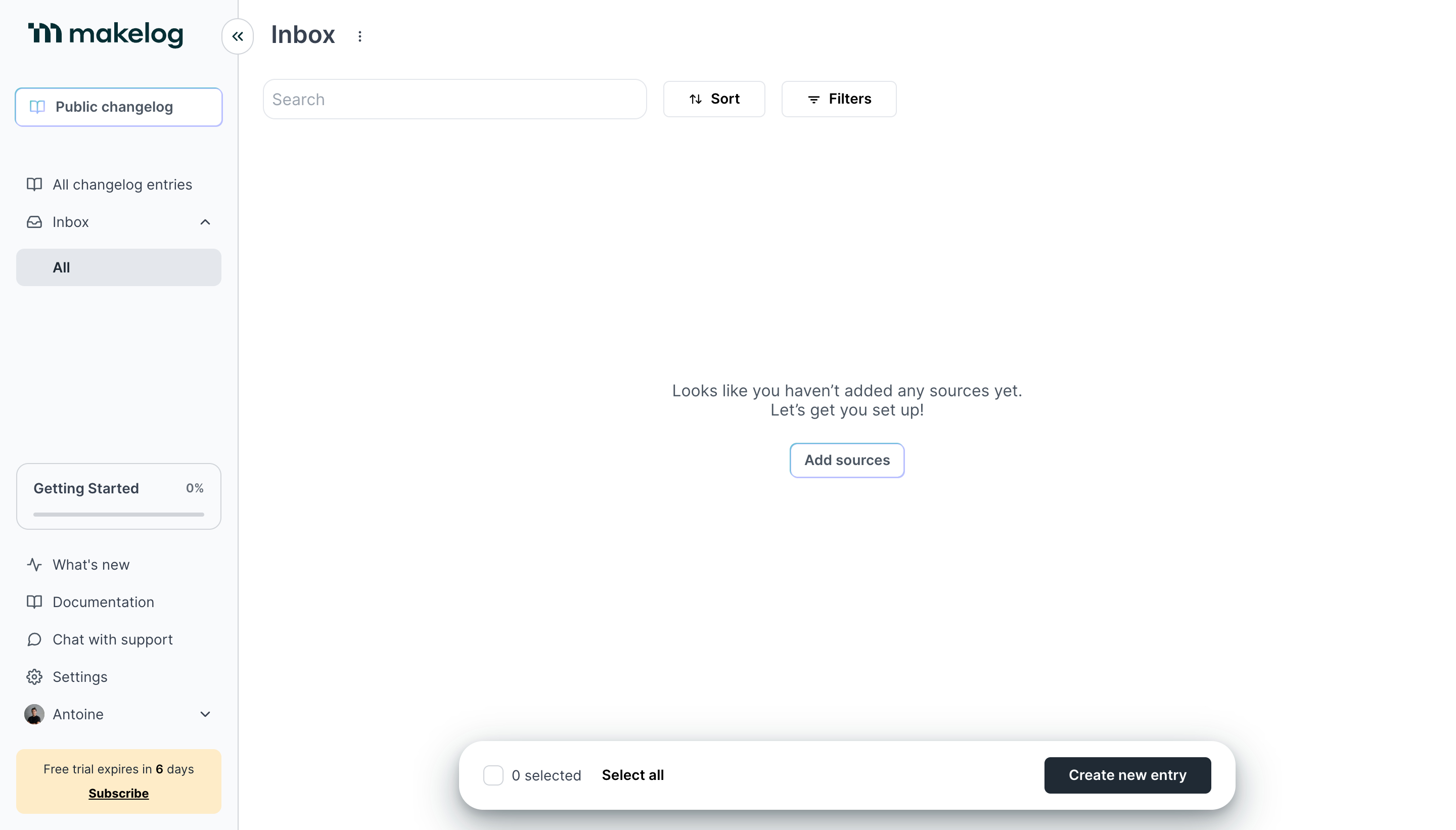This screenshot has height=830, width=1456.
Task: Click the Add sources button
Action: 847,460
